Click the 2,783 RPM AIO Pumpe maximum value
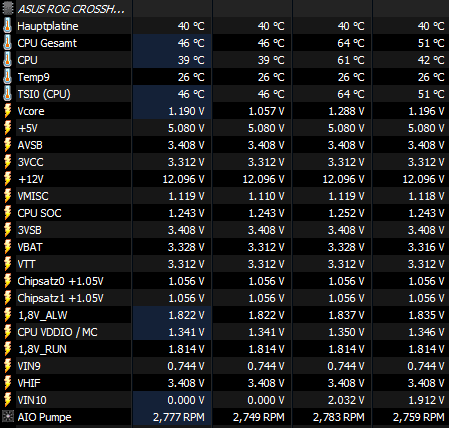The image size is (449, 428). click(339, 417)
